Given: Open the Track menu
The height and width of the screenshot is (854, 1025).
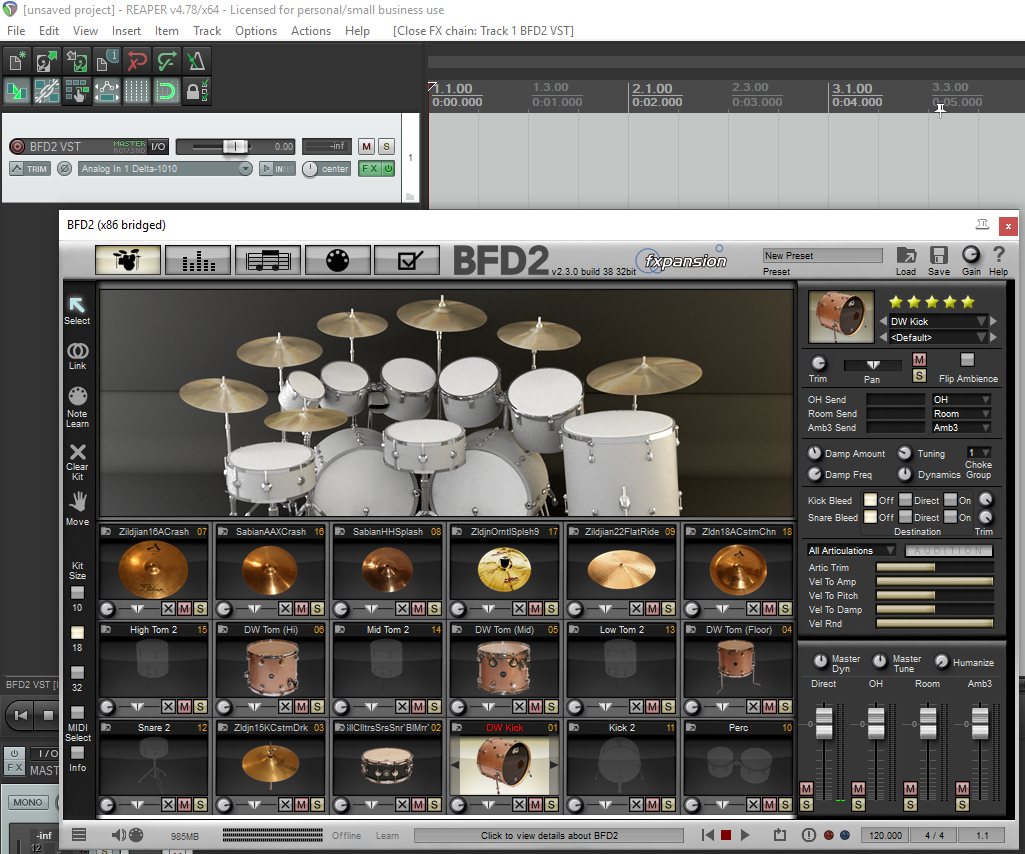Looking at the screenshot, I should (x=207, y=31).
